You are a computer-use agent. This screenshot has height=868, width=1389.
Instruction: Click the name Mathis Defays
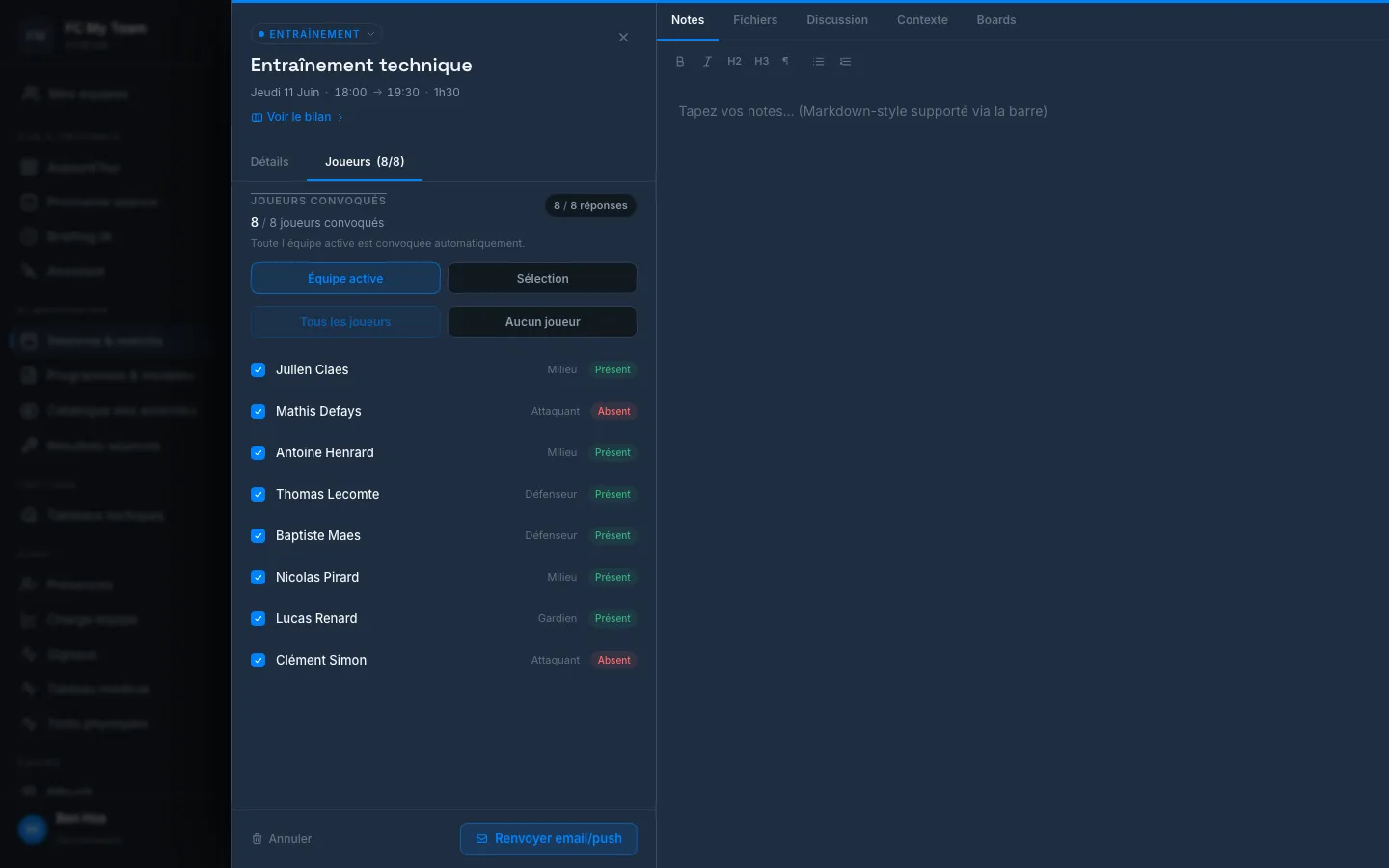point(318,412)
